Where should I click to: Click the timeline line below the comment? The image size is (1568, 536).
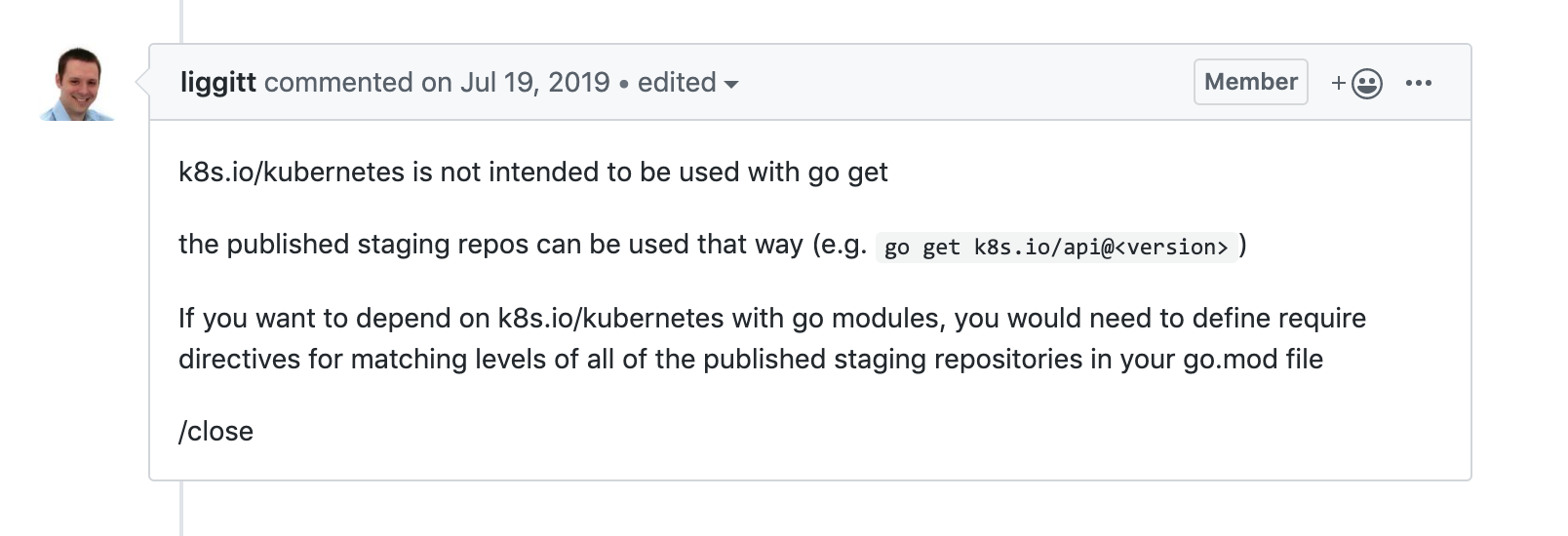pos(181,509)
